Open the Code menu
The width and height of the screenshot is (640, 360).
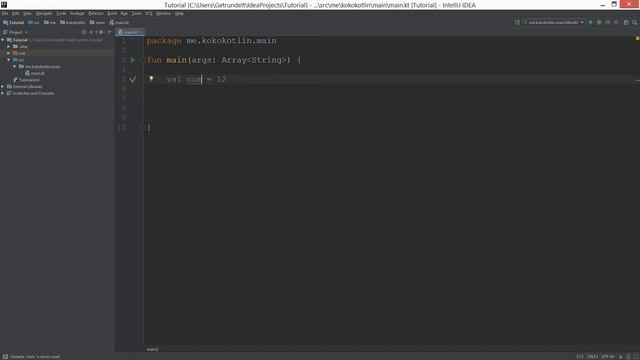click(x=61, y=13)
